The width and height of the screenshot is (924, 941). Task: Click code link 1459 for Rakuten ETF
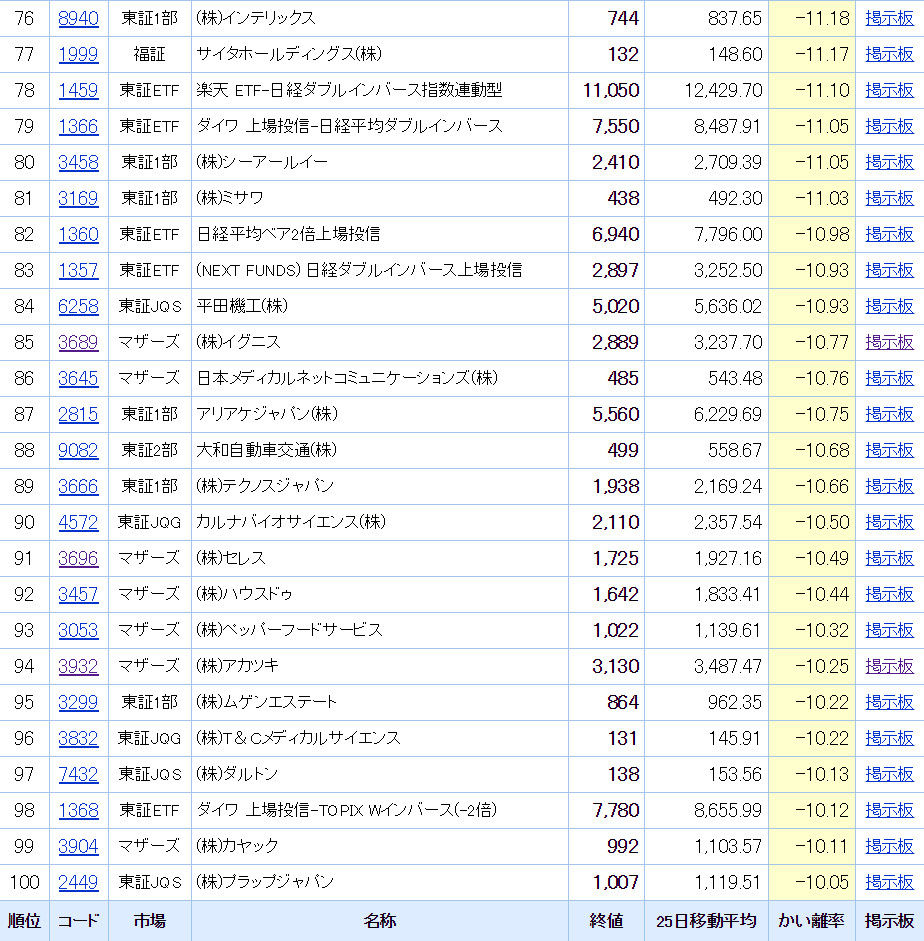78,91
